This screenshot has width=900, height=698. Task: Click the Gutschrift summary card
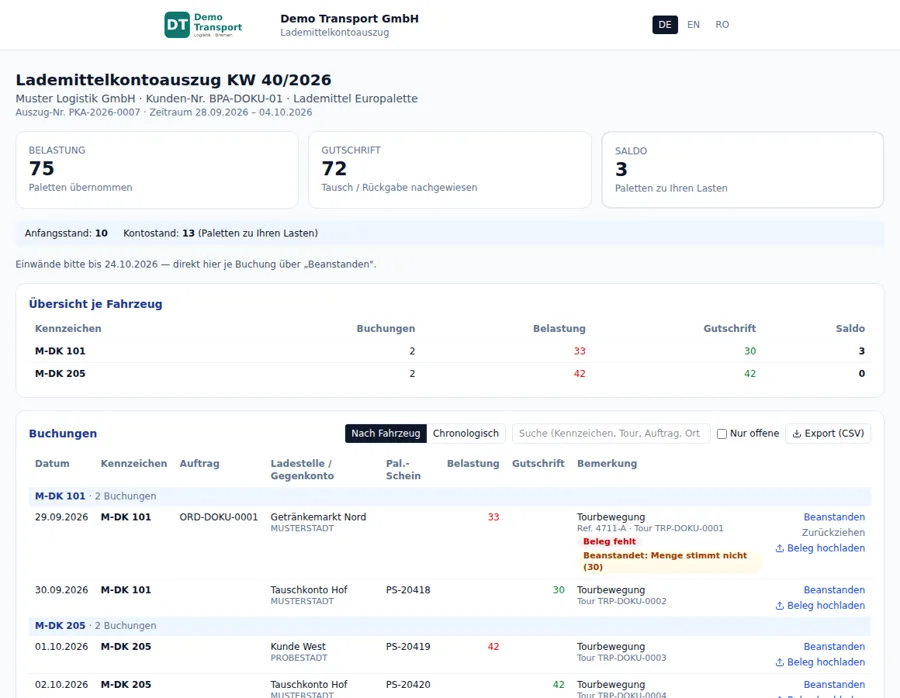pos(450,170)
